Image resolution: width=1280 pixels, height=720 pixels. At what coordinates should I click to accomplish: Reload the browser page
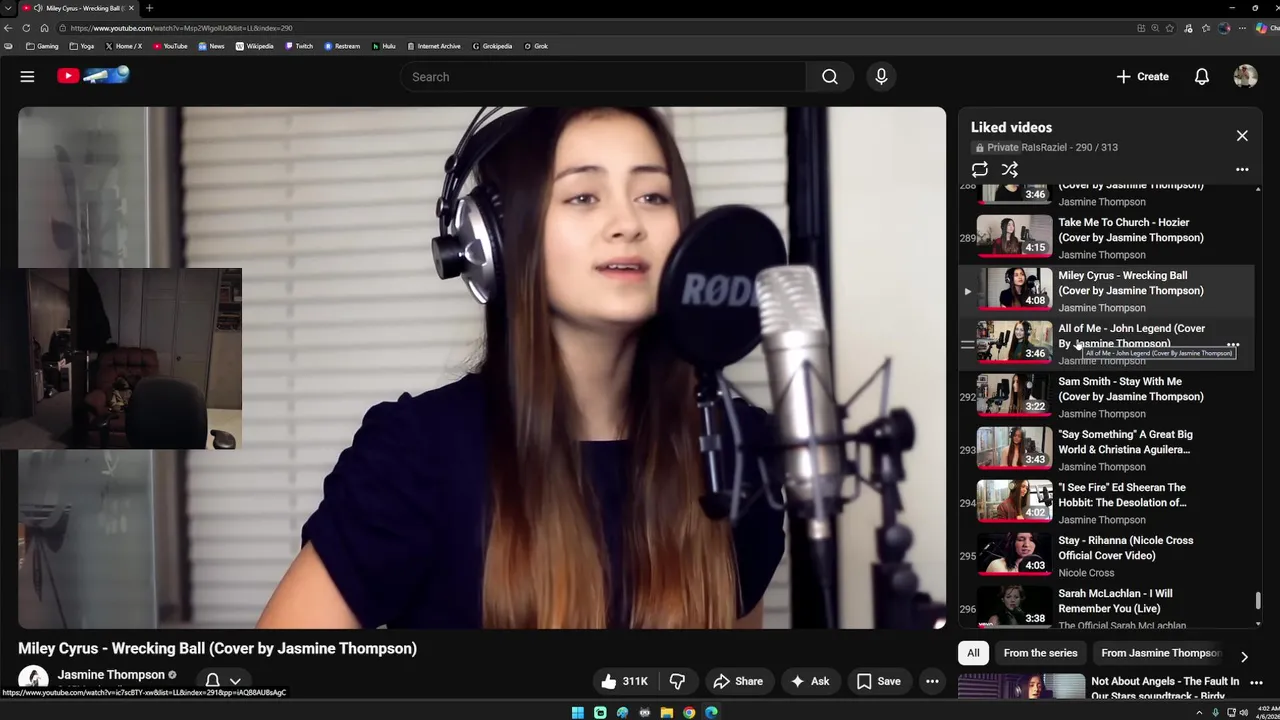26,28
